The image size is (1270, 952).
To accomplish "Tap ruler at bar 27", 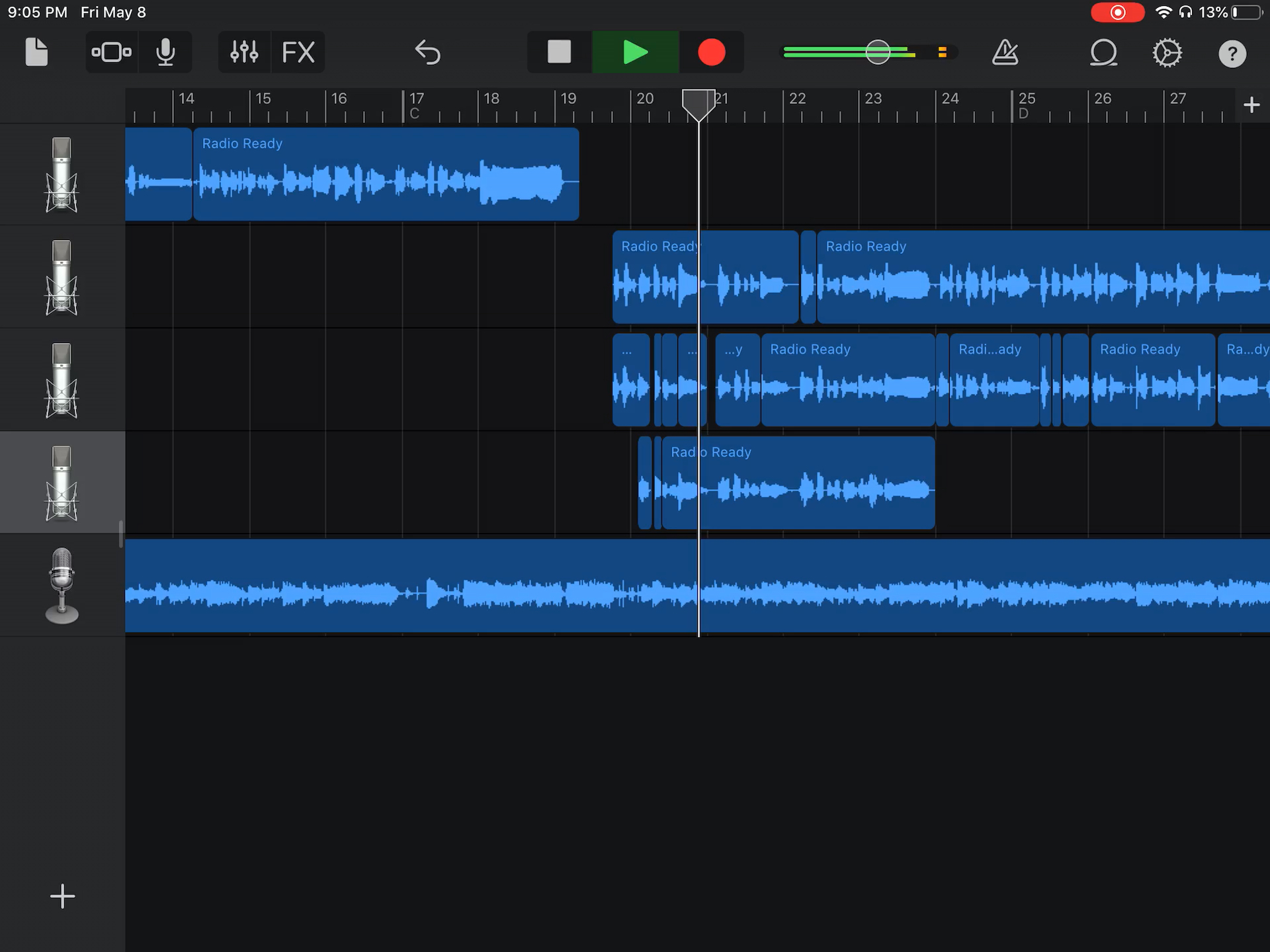I will click(1177, 99).
